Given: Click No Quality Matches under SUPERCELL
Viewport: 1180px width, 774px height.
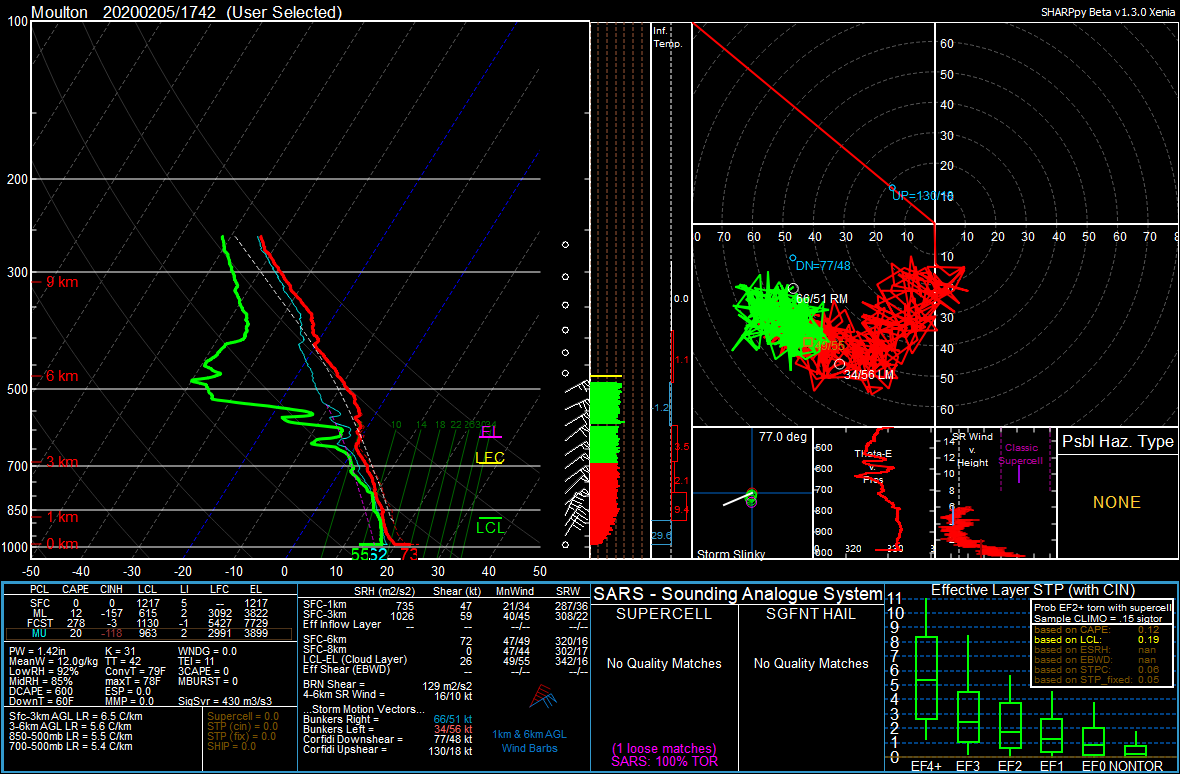Looking at the screenshot, I should pos(664,663).
